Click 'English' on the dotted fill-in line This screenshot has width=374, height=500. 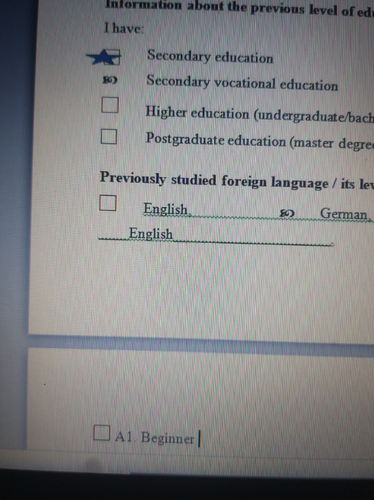tap(151, 233)
